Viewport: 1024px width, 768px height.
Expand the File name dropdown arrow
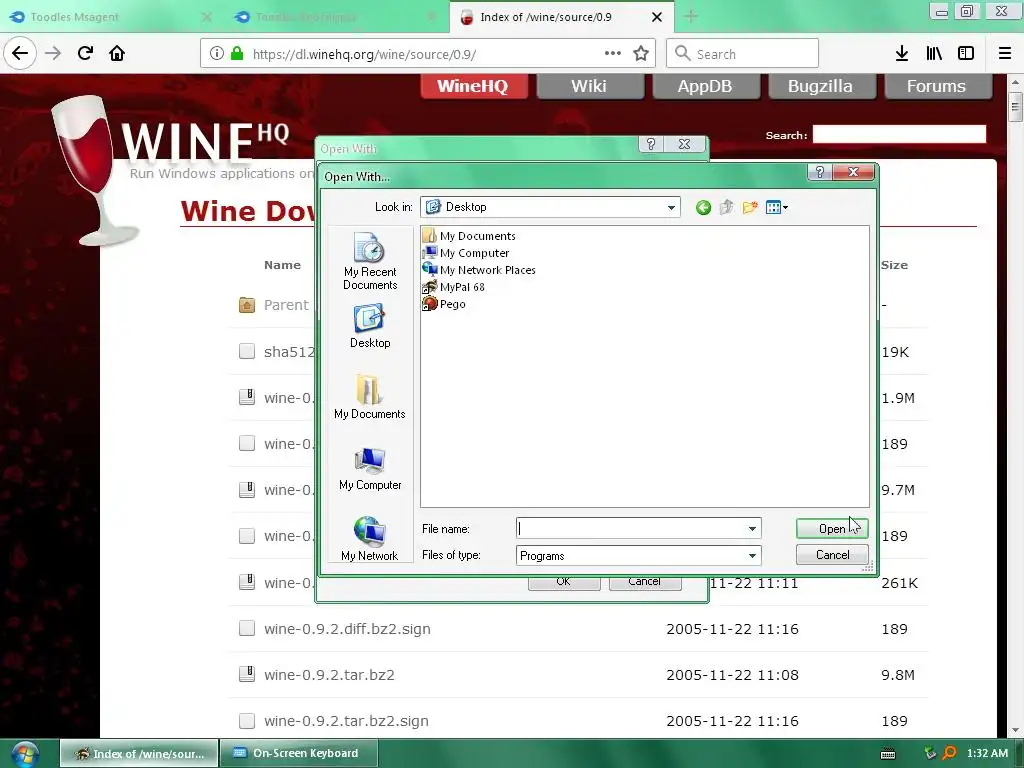click(752, 528)
